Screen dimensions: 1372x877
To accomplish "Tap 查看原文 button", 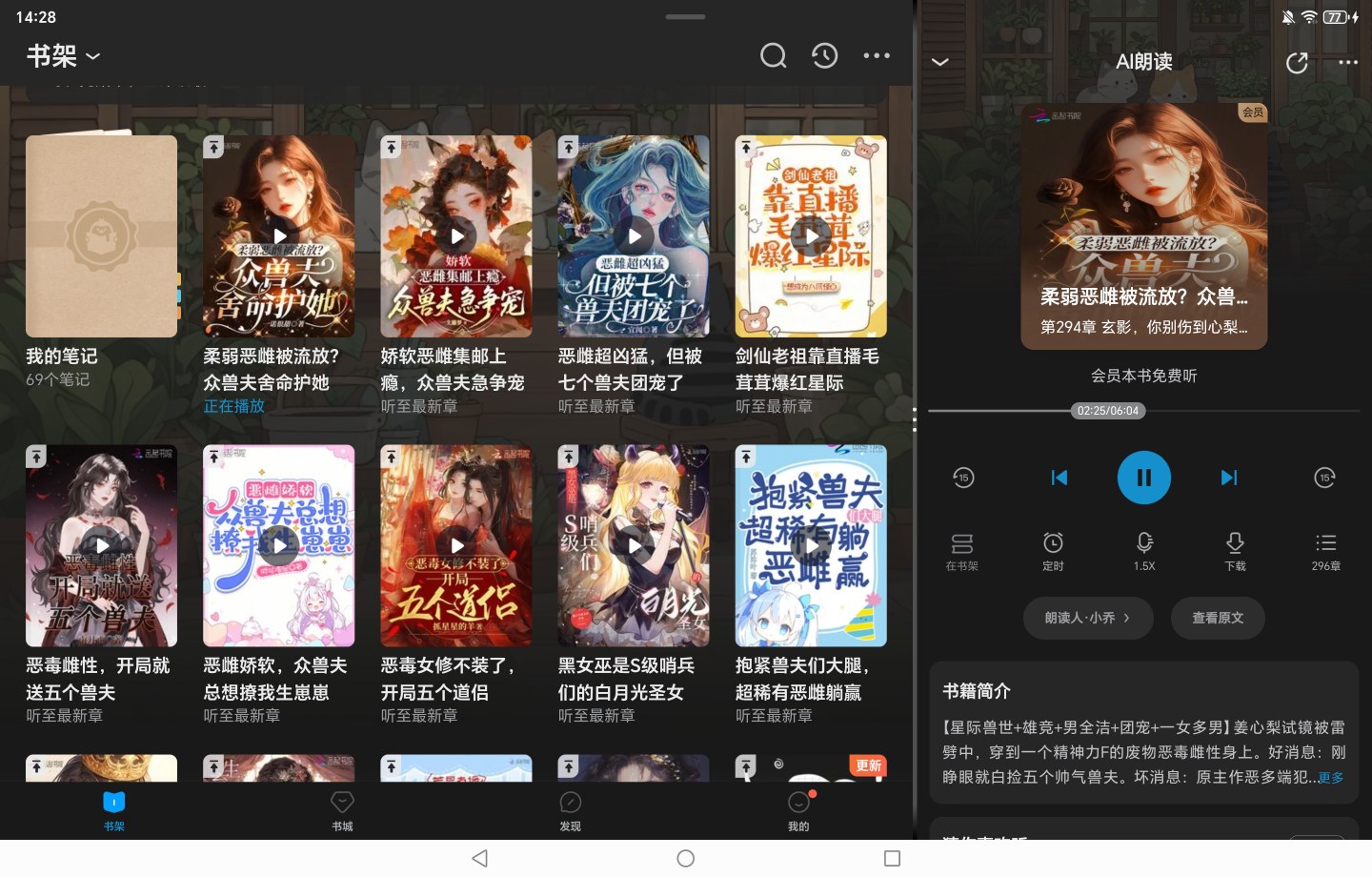I will click(1218, 618).
